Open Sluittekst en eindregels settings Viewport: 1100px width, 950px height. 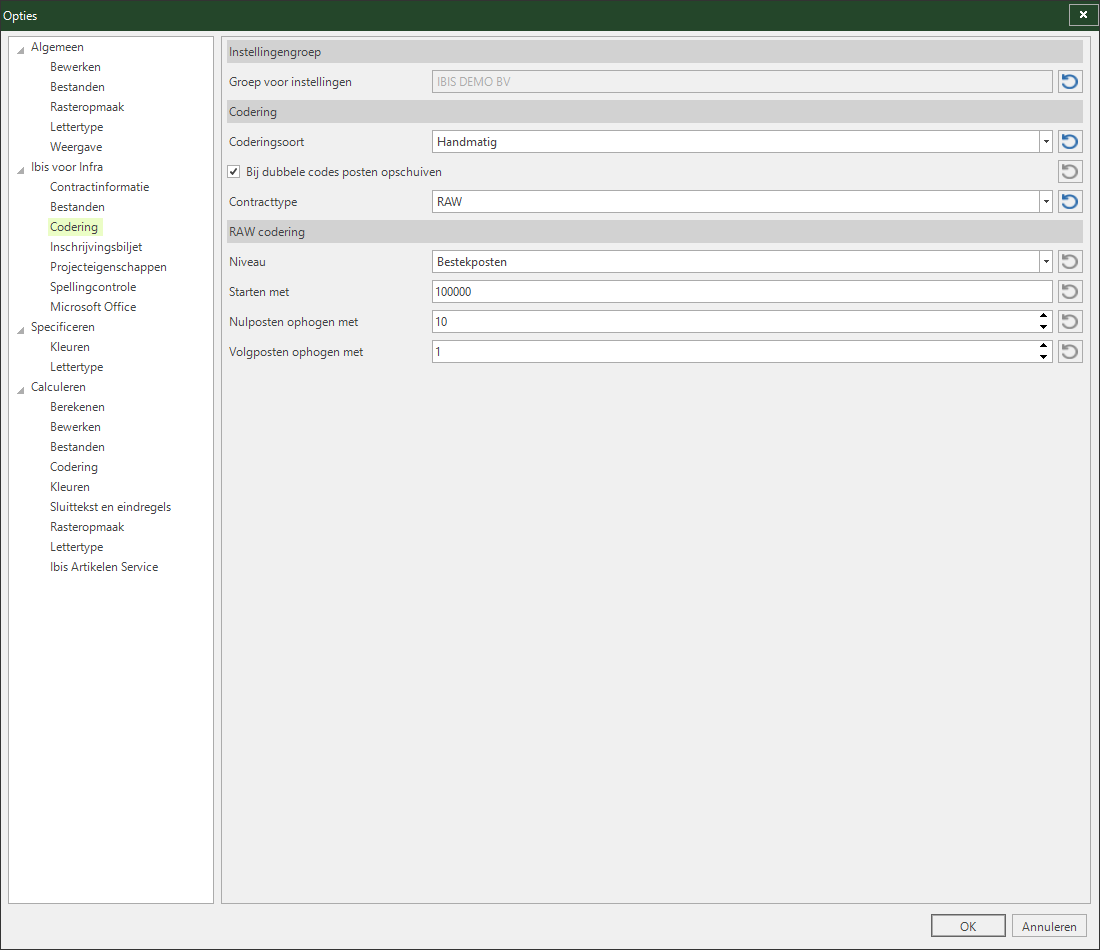(x=111, y=507)
